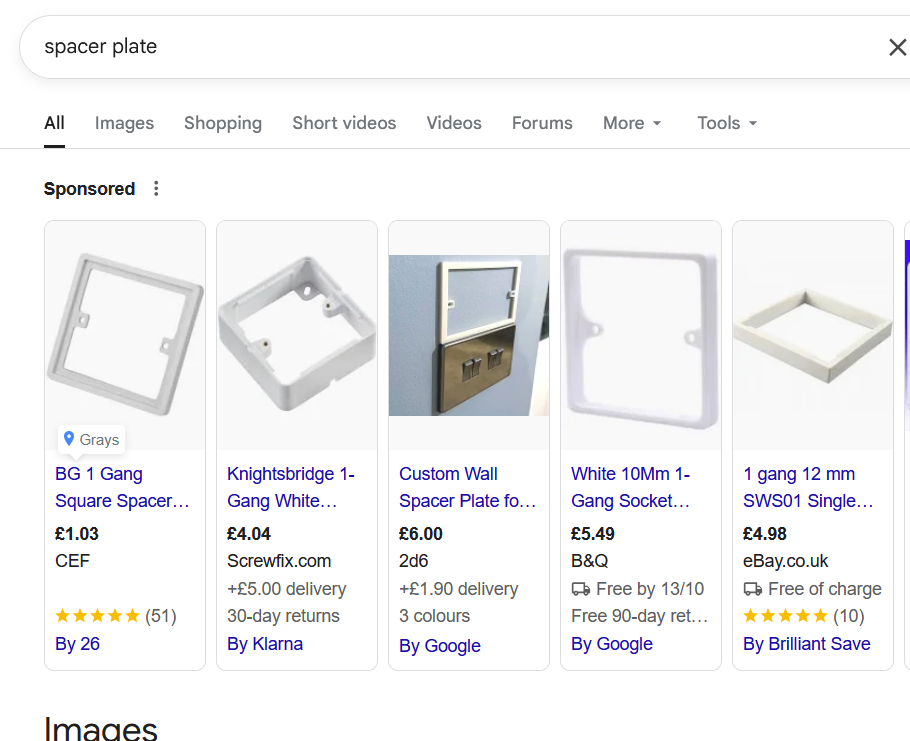Click the delivery truck icon under B&Q

tap(580, 589)
